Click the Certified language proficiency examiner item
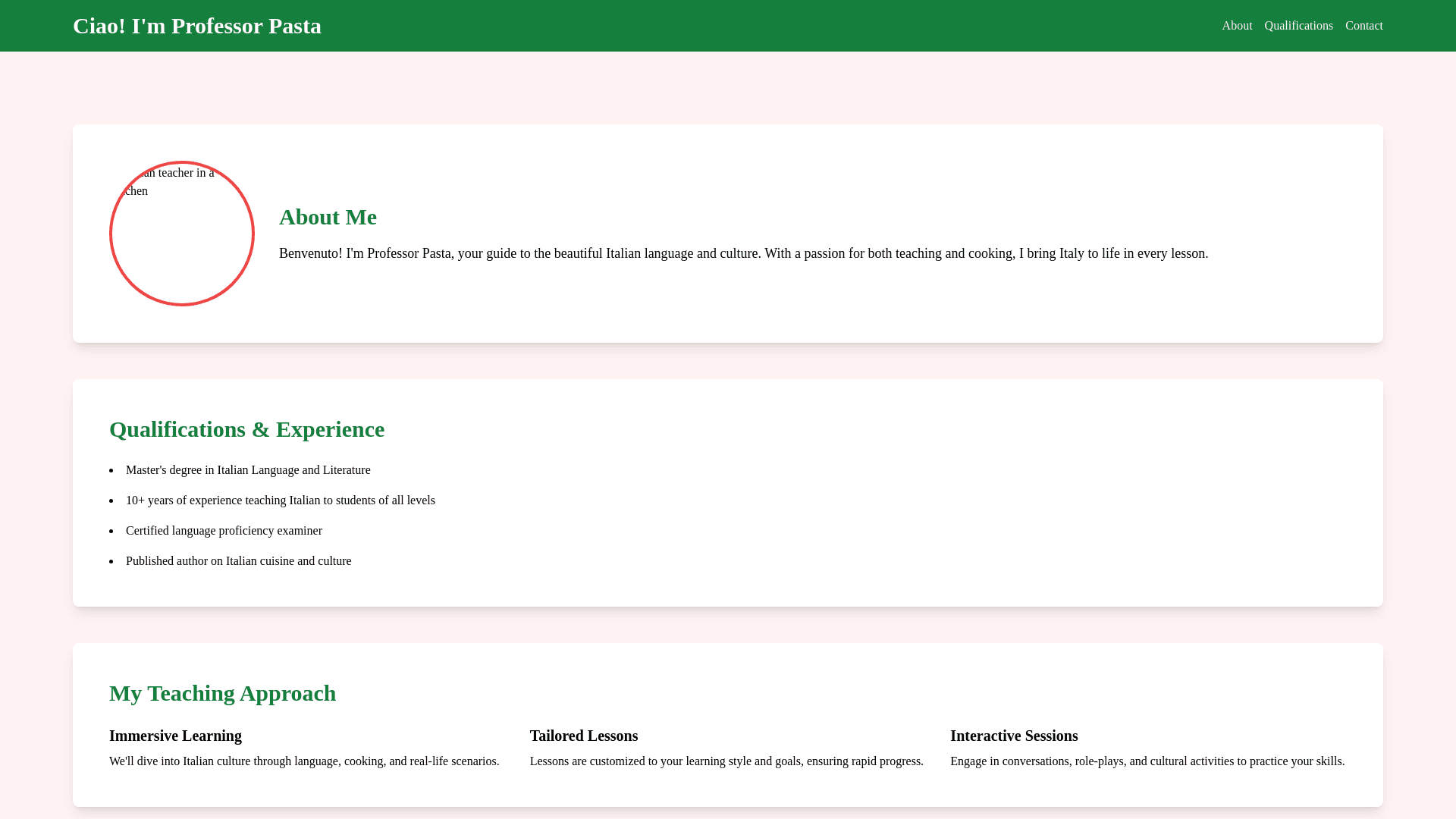This screenshot has height=819, width=1456. (224, 531)
